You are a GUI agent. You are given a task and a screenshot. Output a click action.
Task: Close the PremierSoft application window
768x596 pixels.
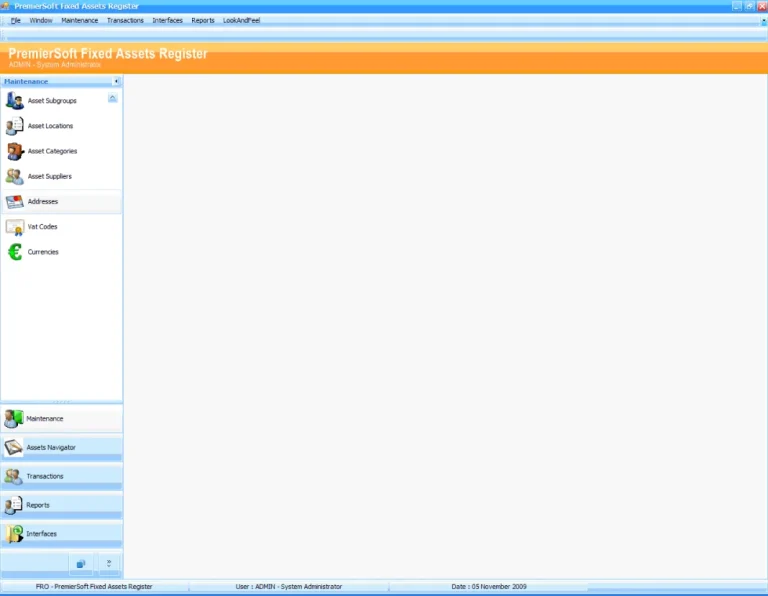click(762, 6)
